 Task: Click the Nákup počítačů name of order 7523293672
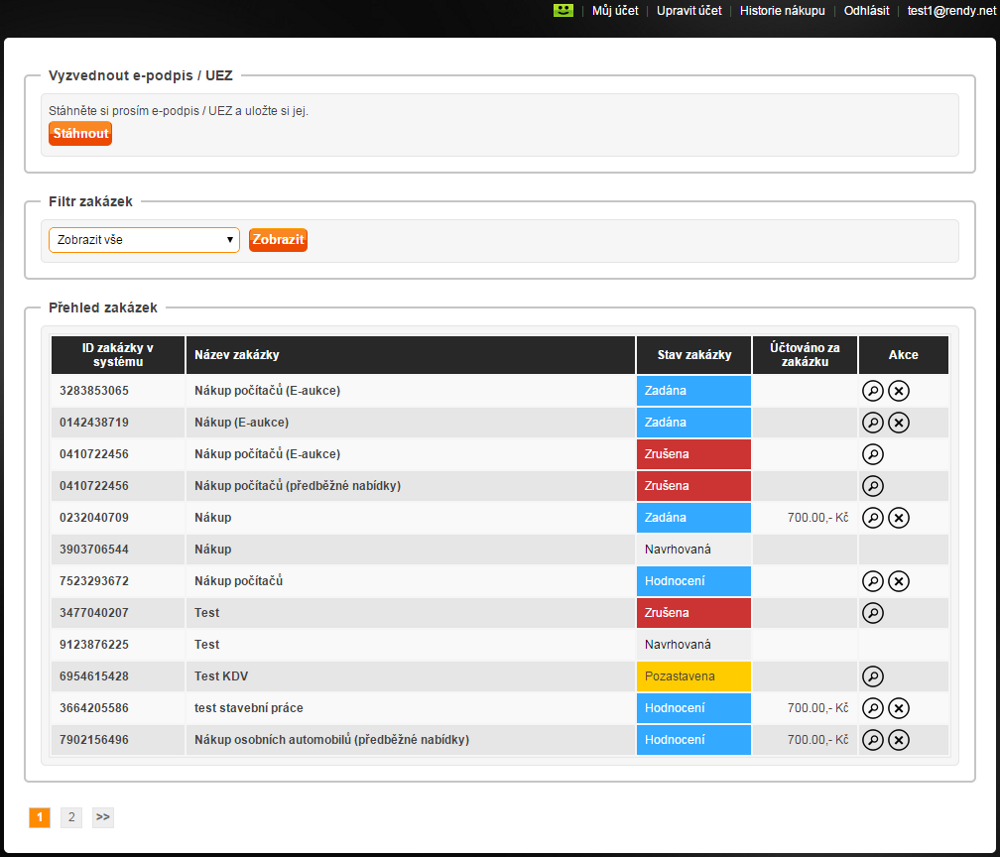click(x=239, y=581)
